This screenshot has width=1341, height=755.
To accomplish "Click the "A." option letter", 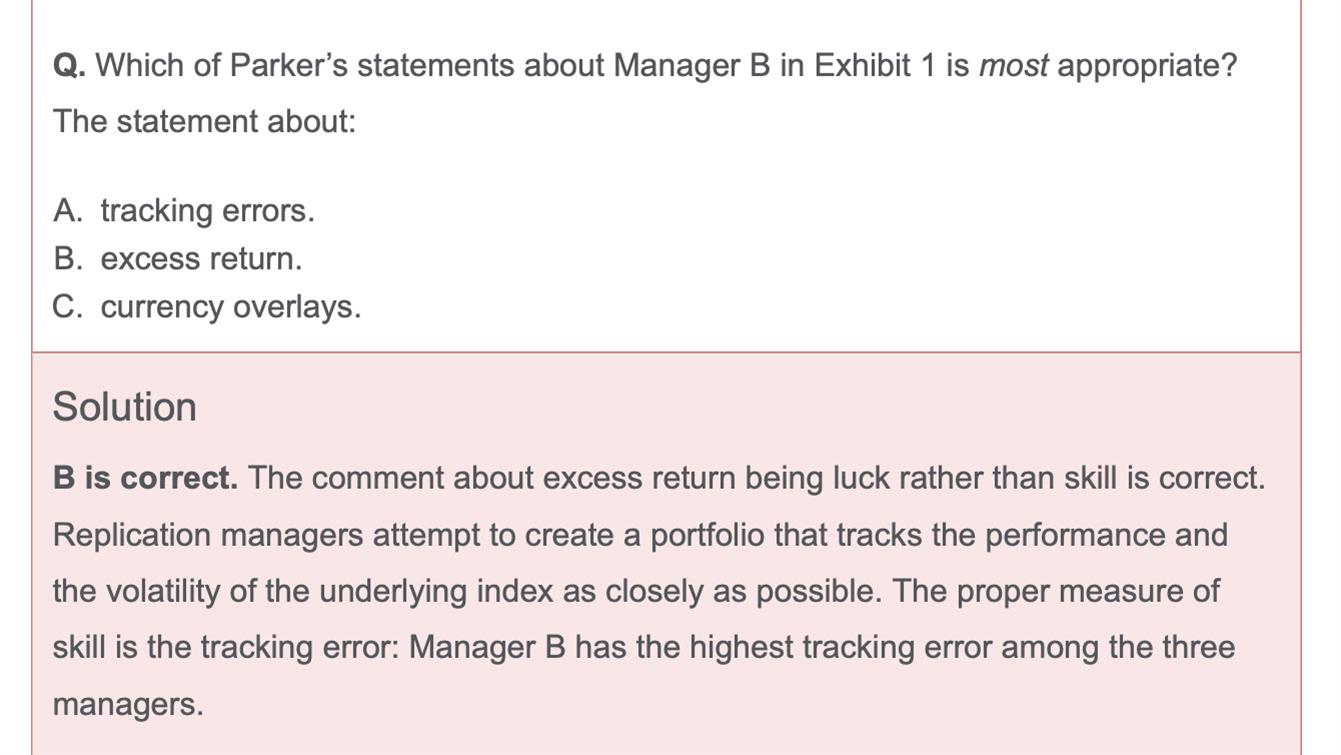I will 68,211.
